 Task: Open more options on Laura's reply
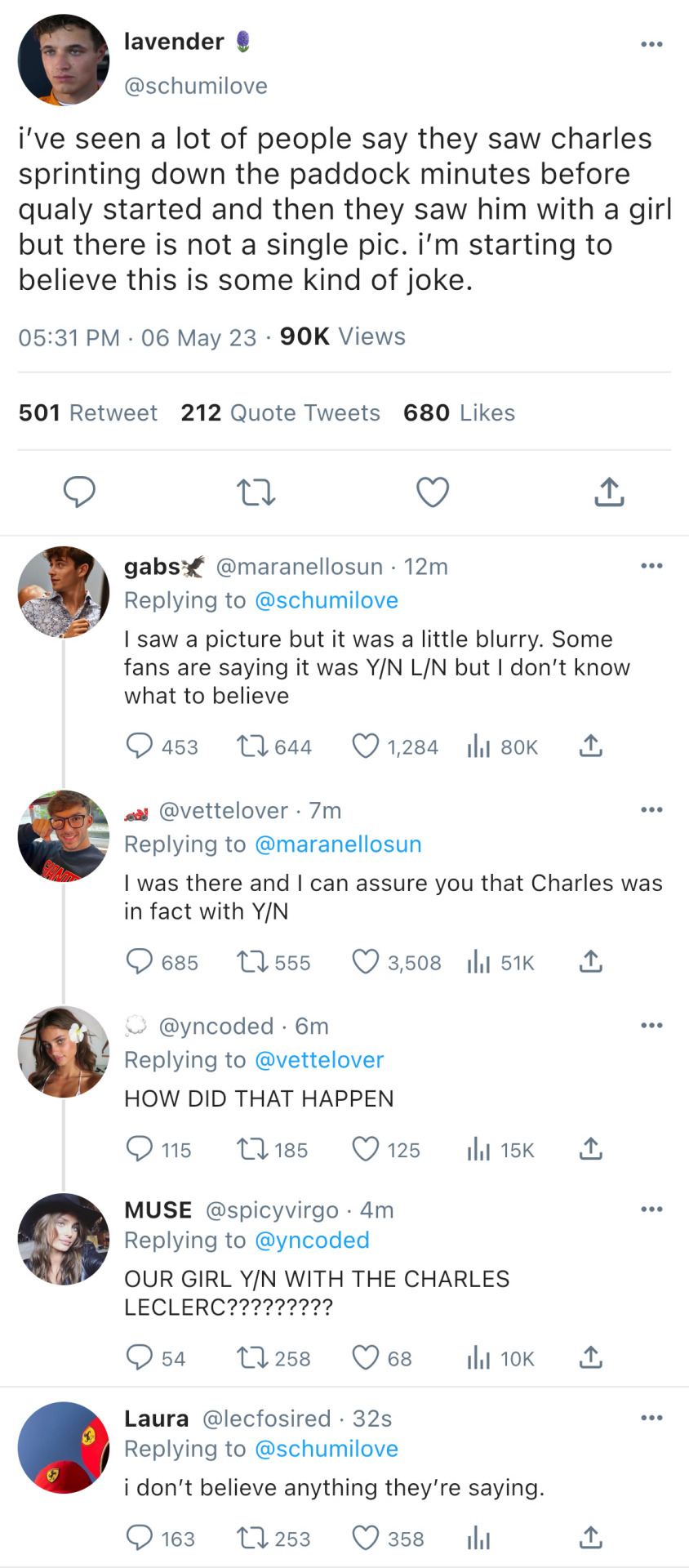point(651,1418)
